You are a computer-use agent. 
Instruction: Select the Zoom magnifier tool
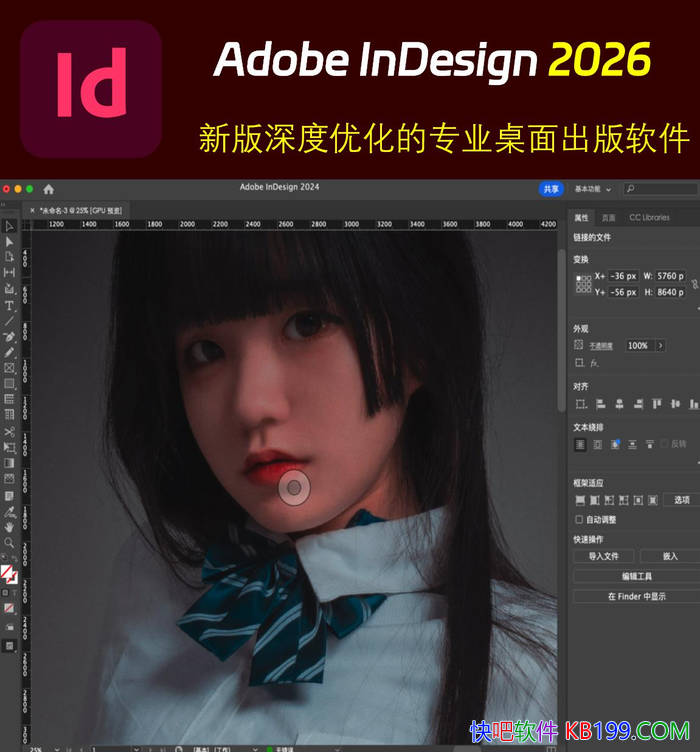pos(9,542)
